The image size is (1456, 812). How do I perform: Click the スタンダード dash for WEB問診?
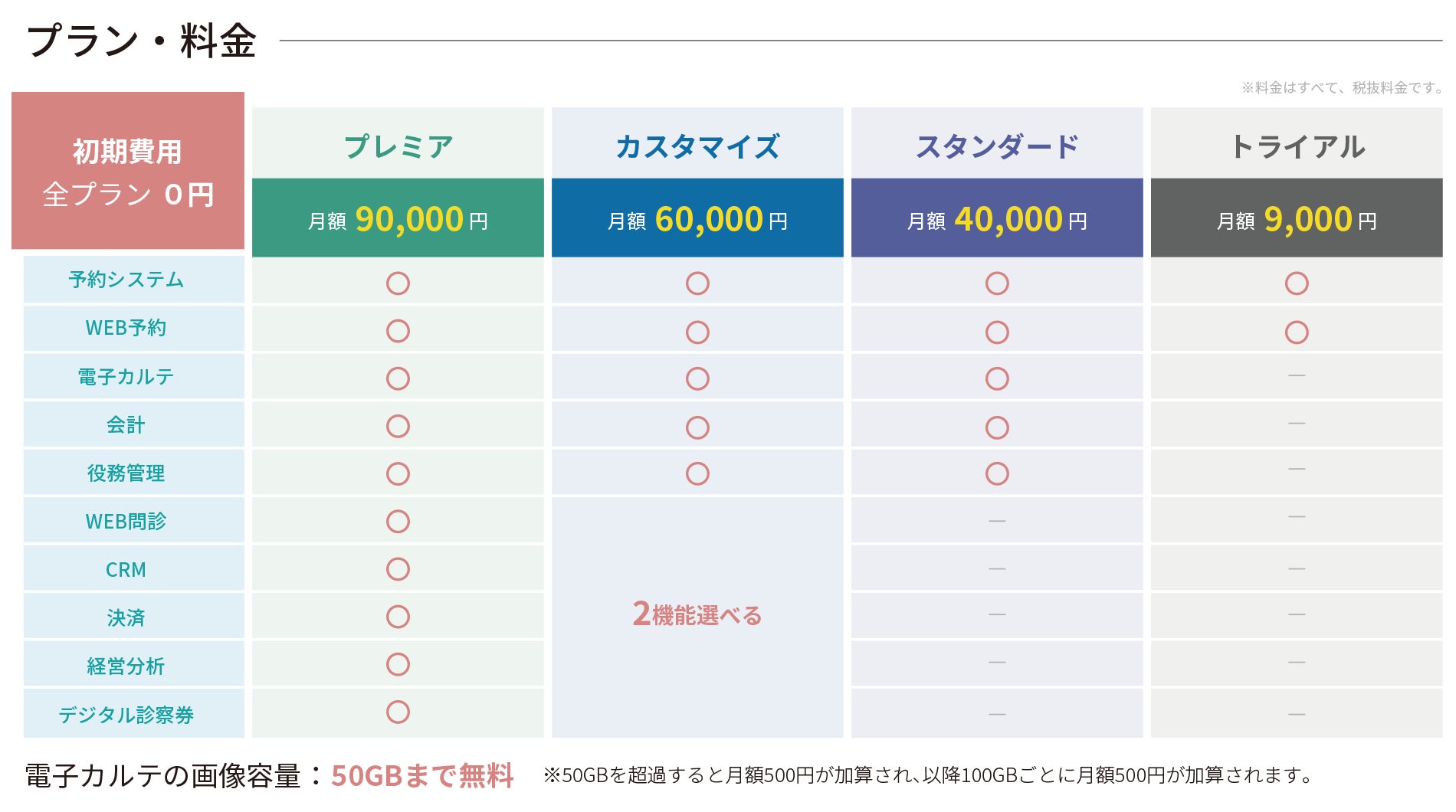click(997, 521)
